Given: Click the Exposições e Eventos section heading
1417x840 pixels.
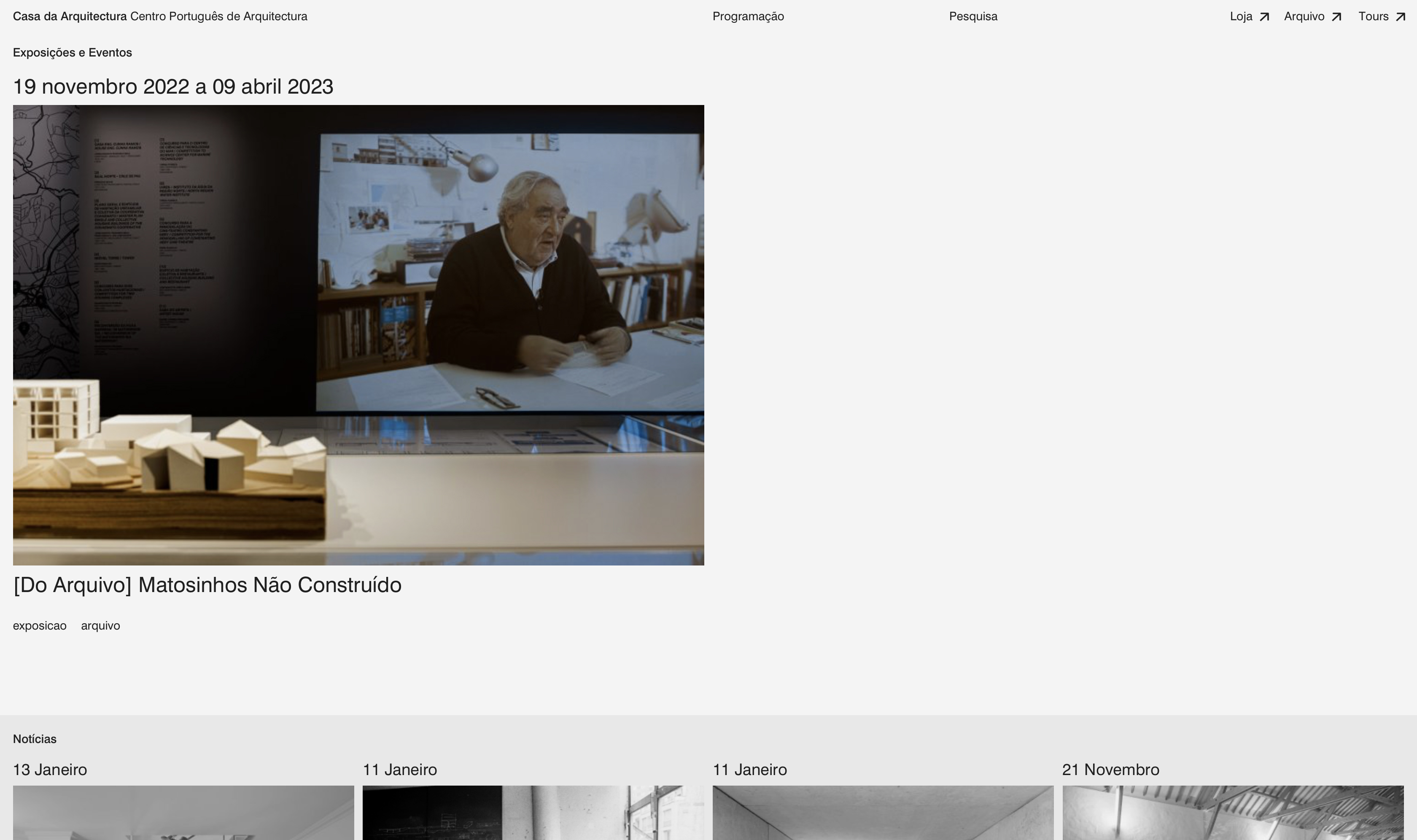Looking at the screenshot, I should [73, 53].
